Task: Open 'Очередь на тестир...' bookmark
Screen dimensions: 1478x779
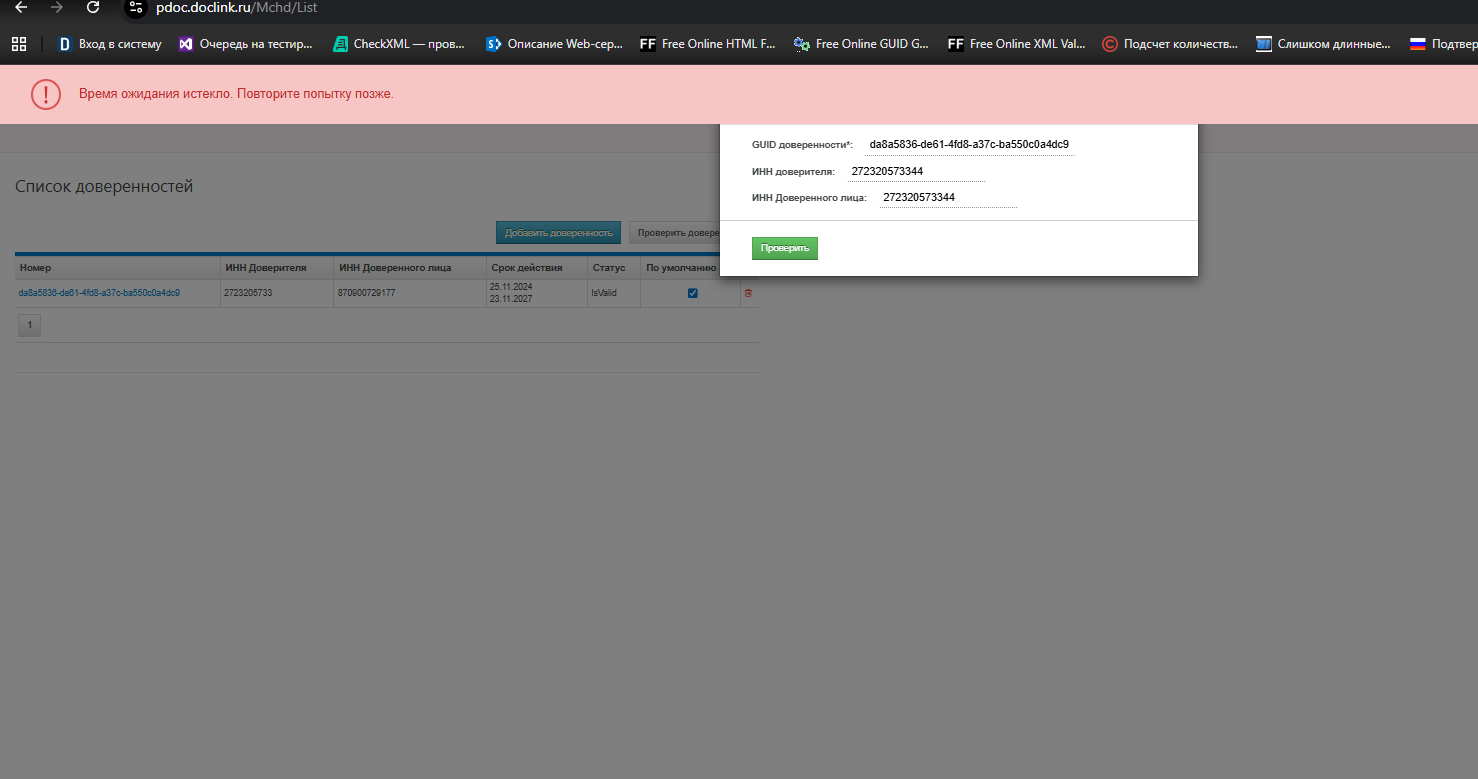Action: tap(245, 44)
